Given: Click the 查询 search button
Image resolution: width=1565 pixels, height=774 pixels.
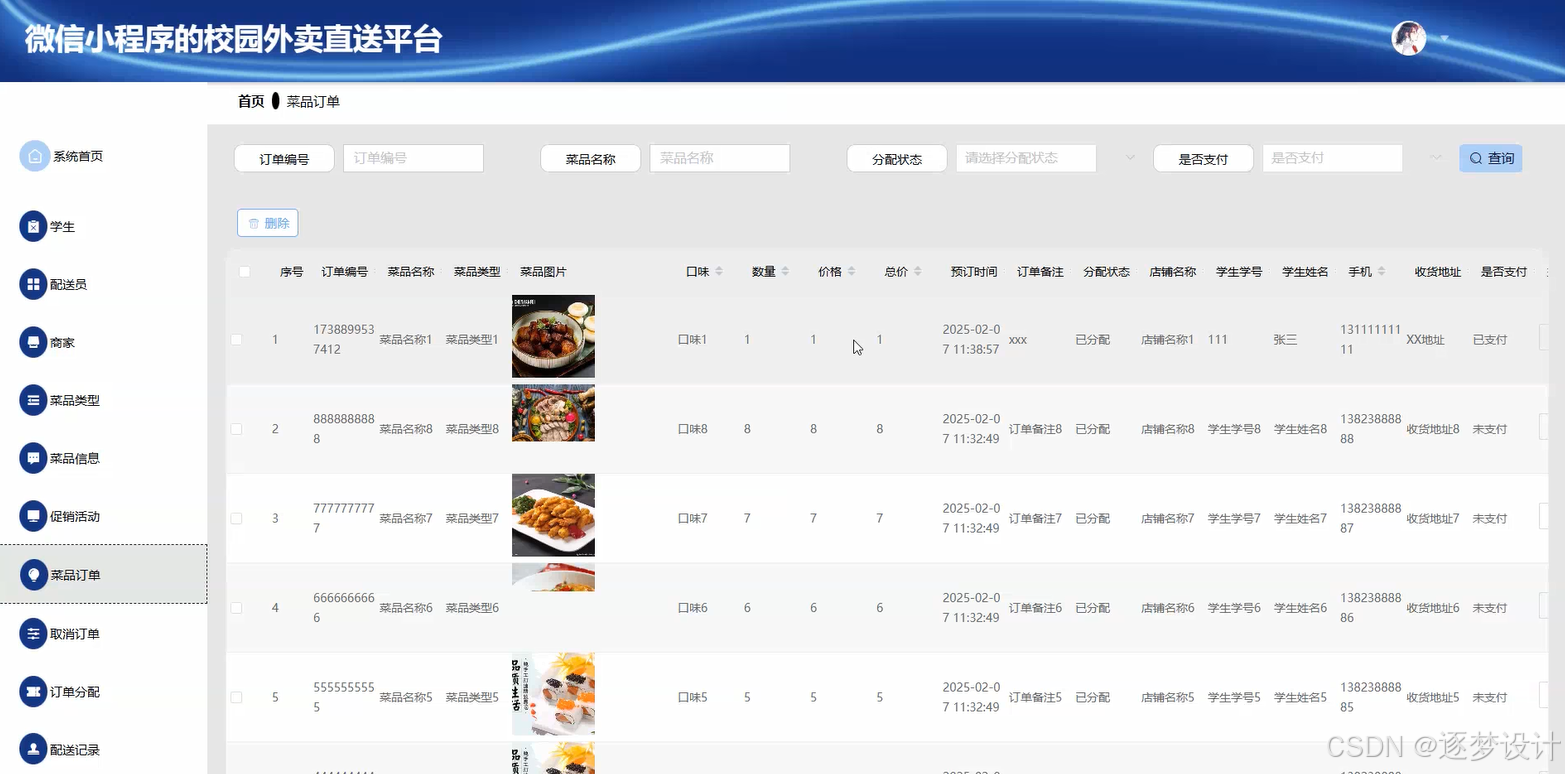Looking at the screenshot, I should tap(1491, 158).
